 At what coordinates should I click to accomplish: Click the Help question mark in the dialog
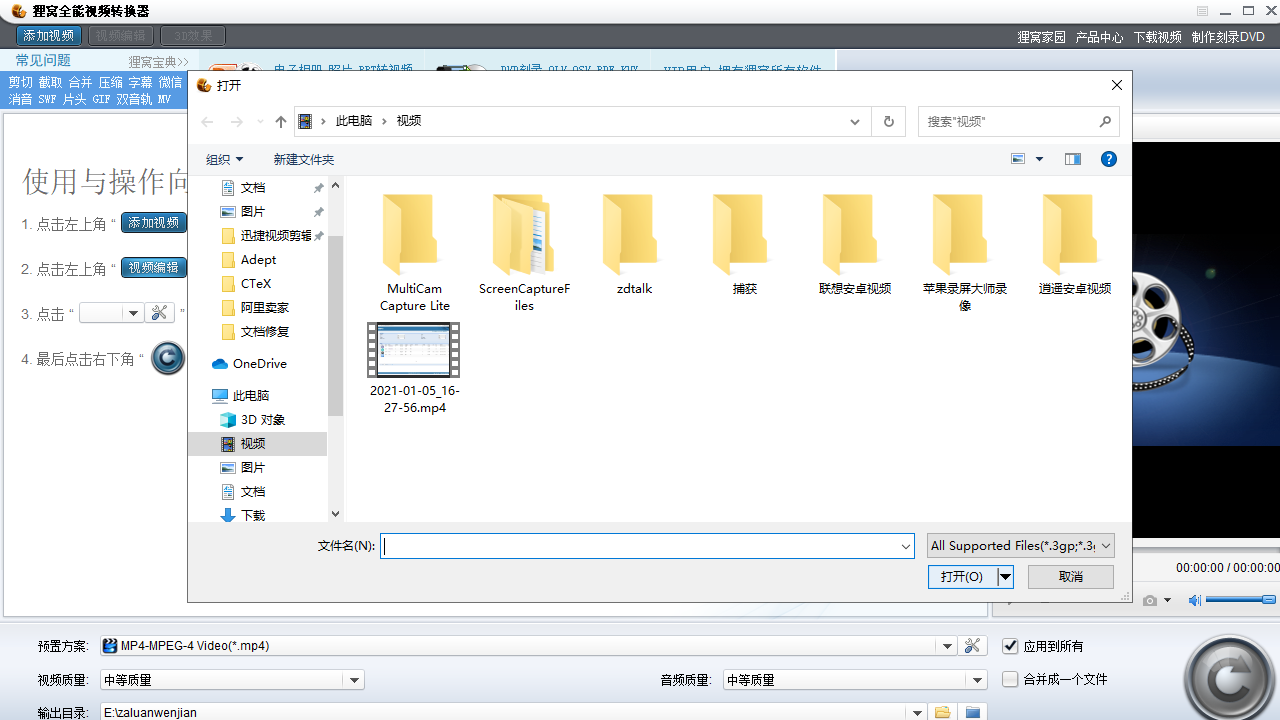click(x=1108, y=158)
